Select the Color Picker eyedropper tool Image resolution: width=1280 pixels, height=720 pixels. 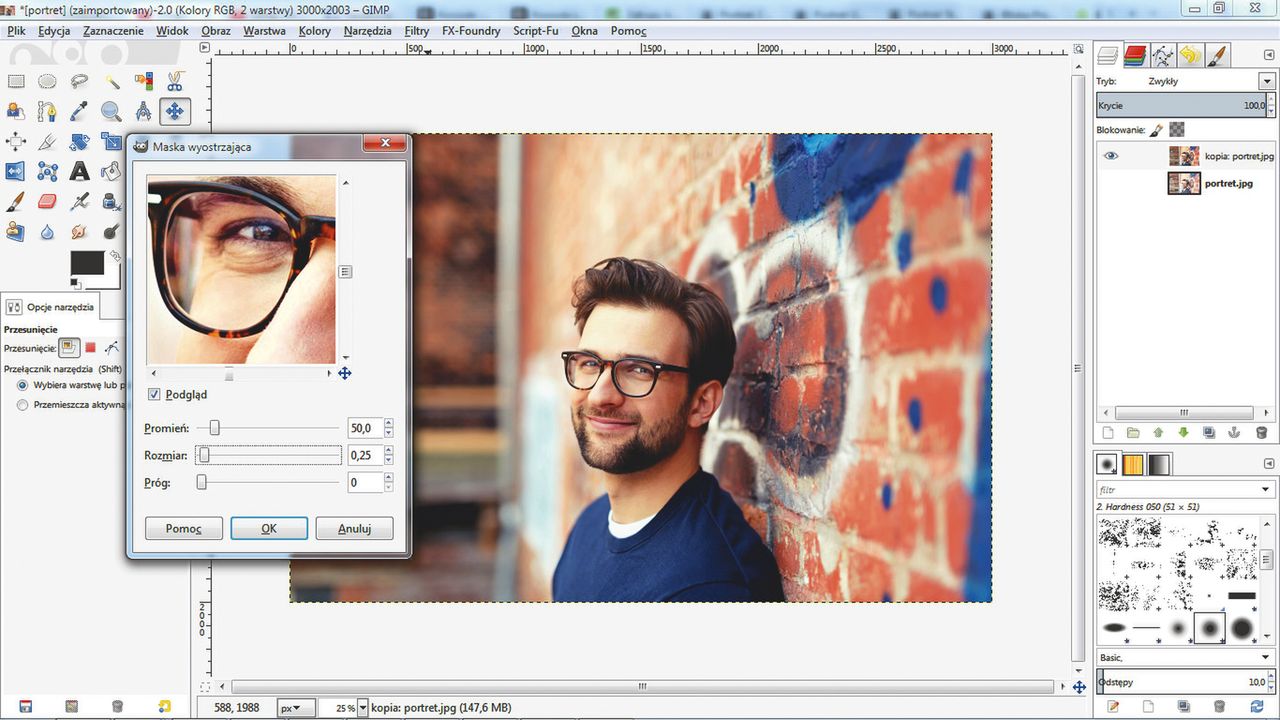click(79, 111)
